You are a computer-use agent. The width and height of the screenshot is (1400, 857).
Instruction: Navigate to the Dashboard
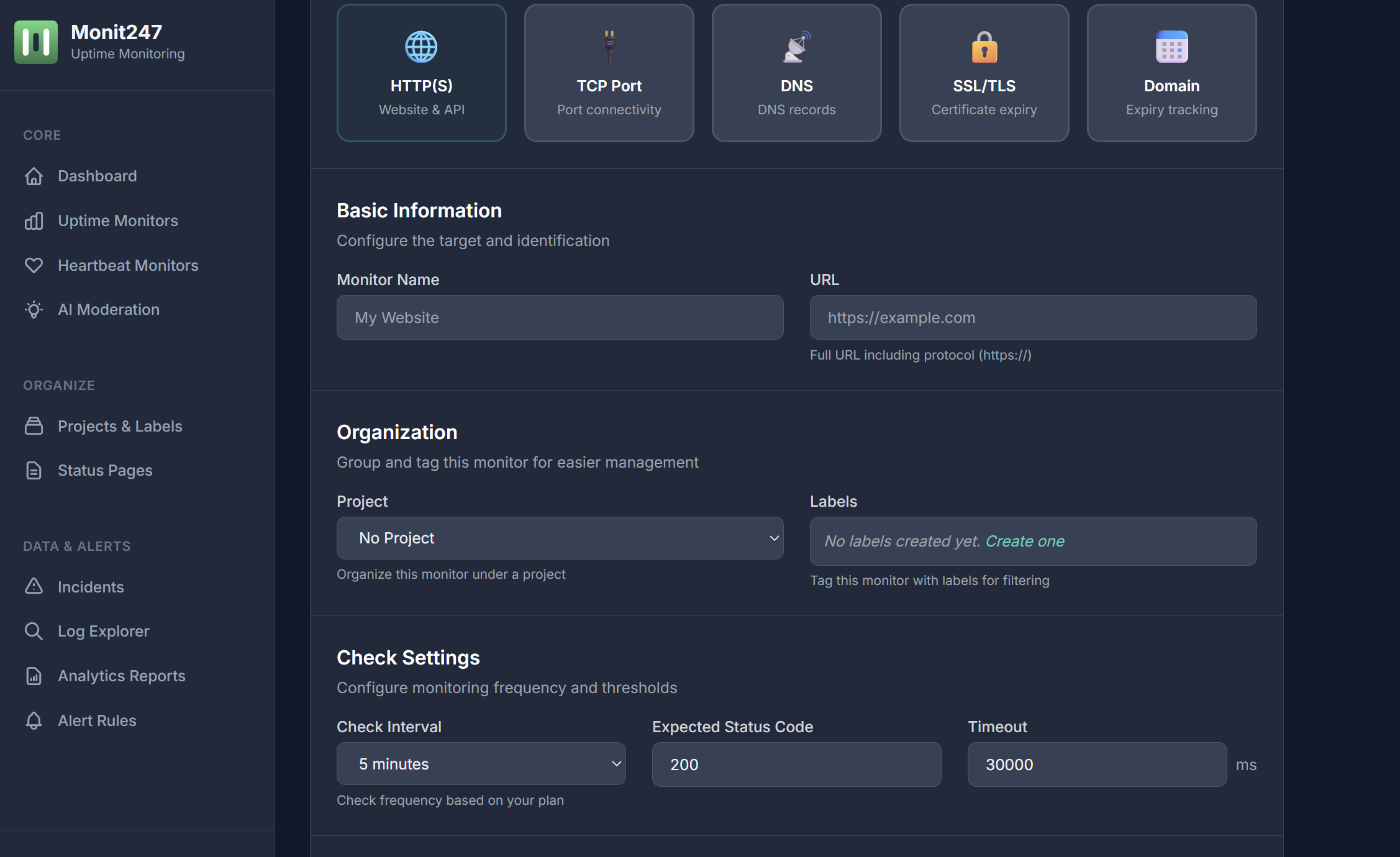pyautogui.click(x=98, y=176)
